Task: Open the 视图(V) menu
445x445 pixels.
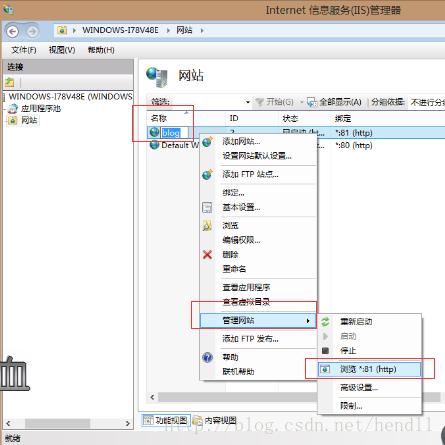Action: point(62,50)
